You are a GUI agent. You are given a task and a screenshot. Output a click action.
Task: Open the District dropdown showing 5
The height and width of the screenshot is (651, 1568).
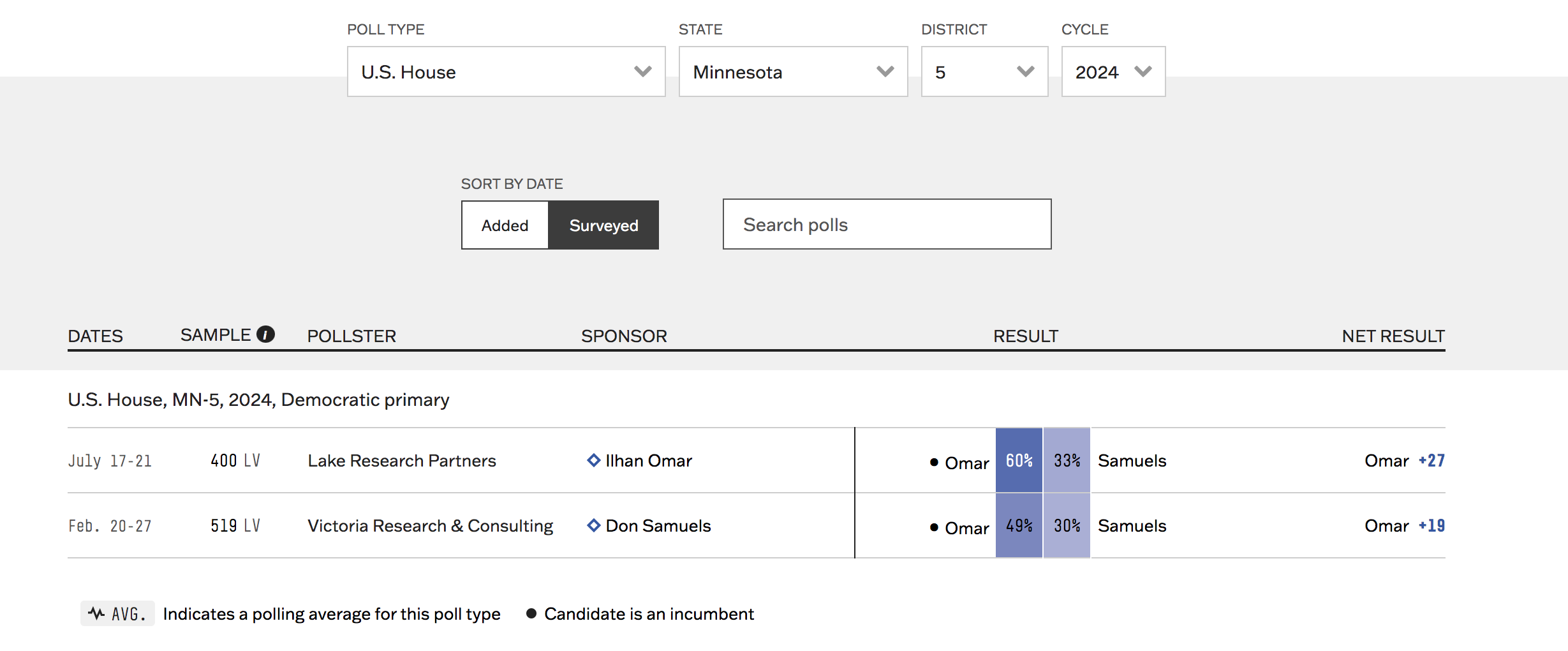pyautogui.click(x=984, y=71)
